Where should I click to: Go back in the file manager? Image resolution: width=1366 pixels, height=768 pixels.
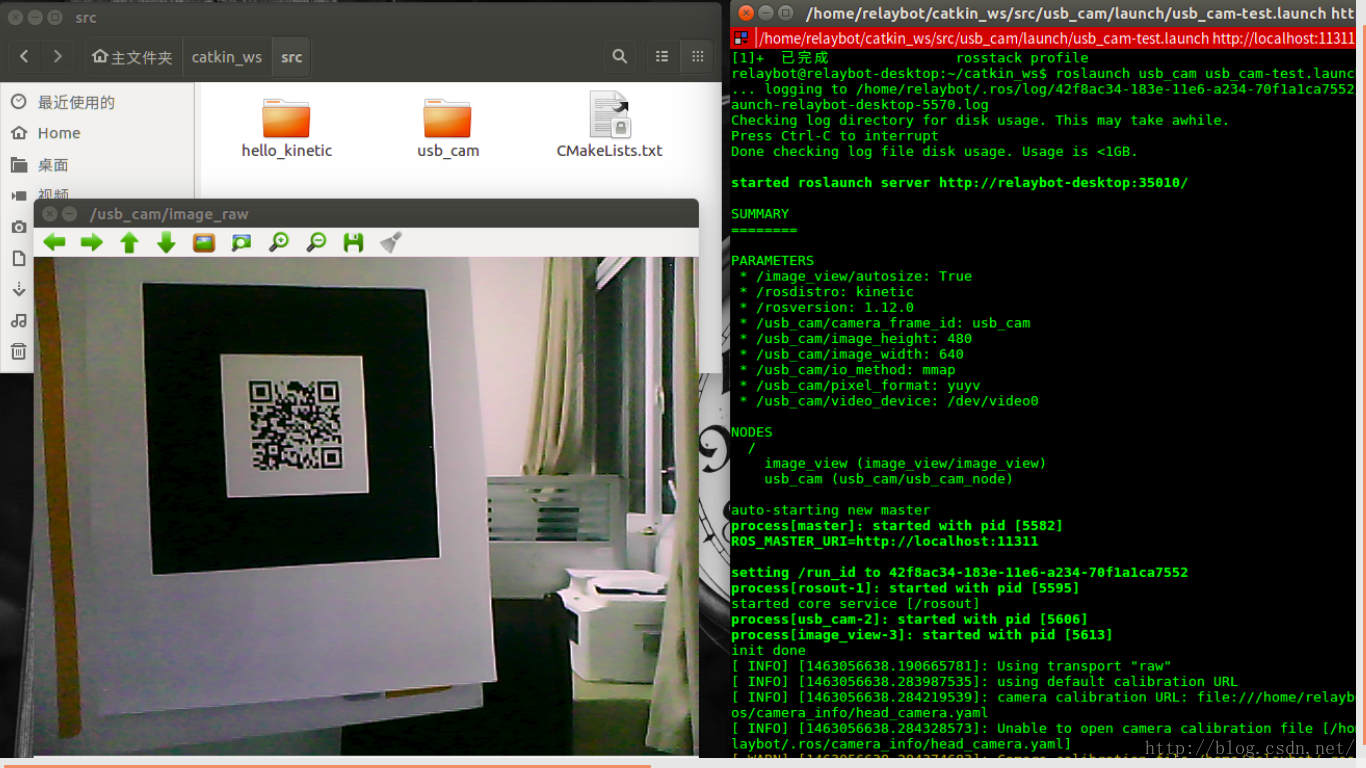point(25,57)
